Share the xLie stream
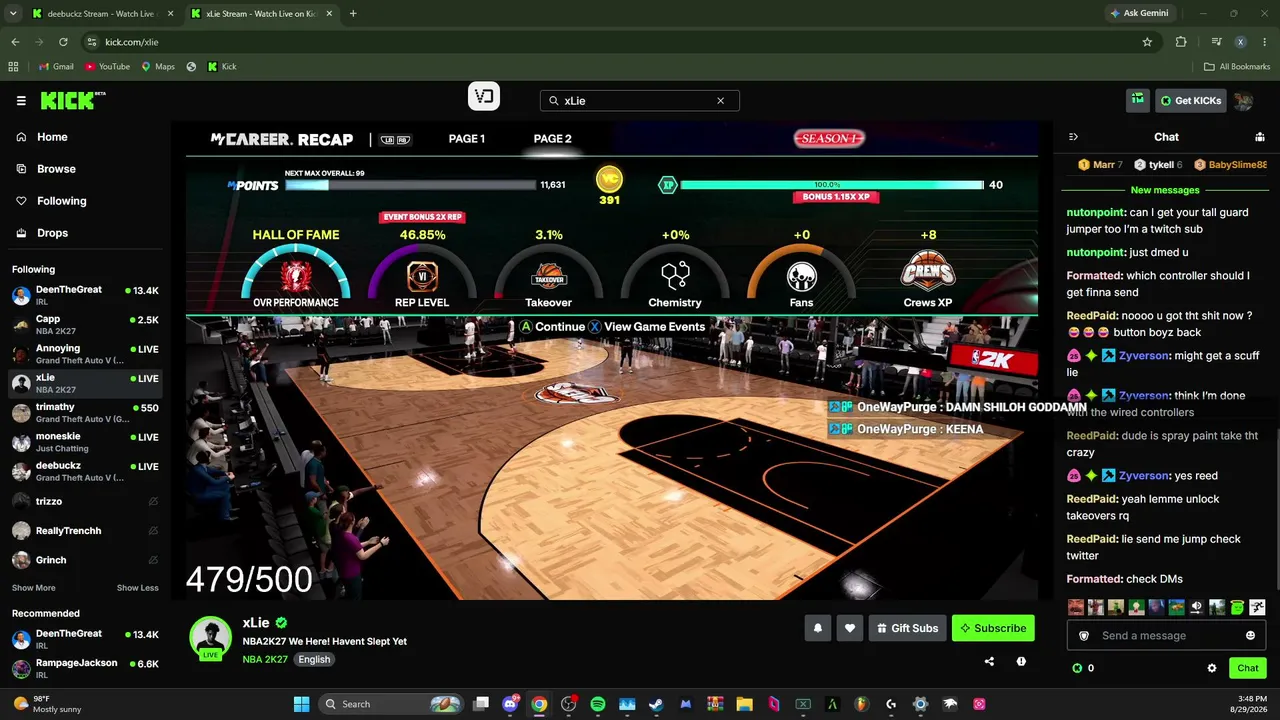This screenshot has height=720, width=1280. click(989, 661)
